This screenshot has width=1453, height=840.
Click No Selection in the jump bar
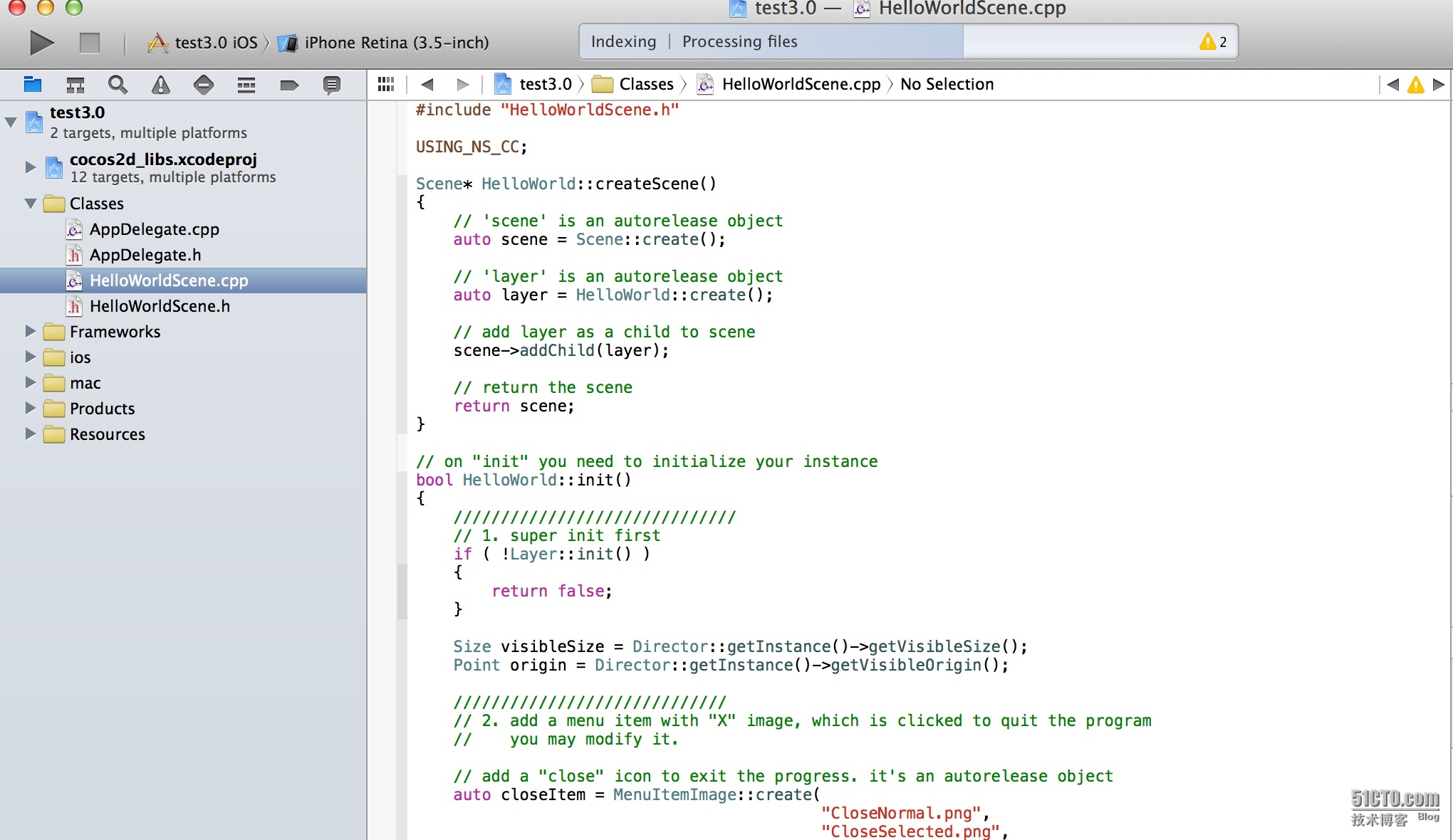pyautogui.click(x=947, y=84)
